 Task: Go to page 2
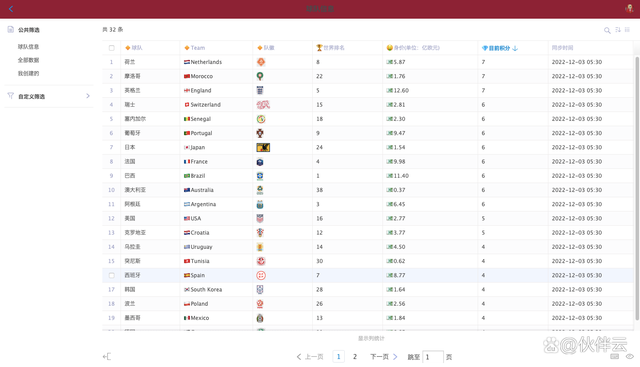[x=355, y=357]
